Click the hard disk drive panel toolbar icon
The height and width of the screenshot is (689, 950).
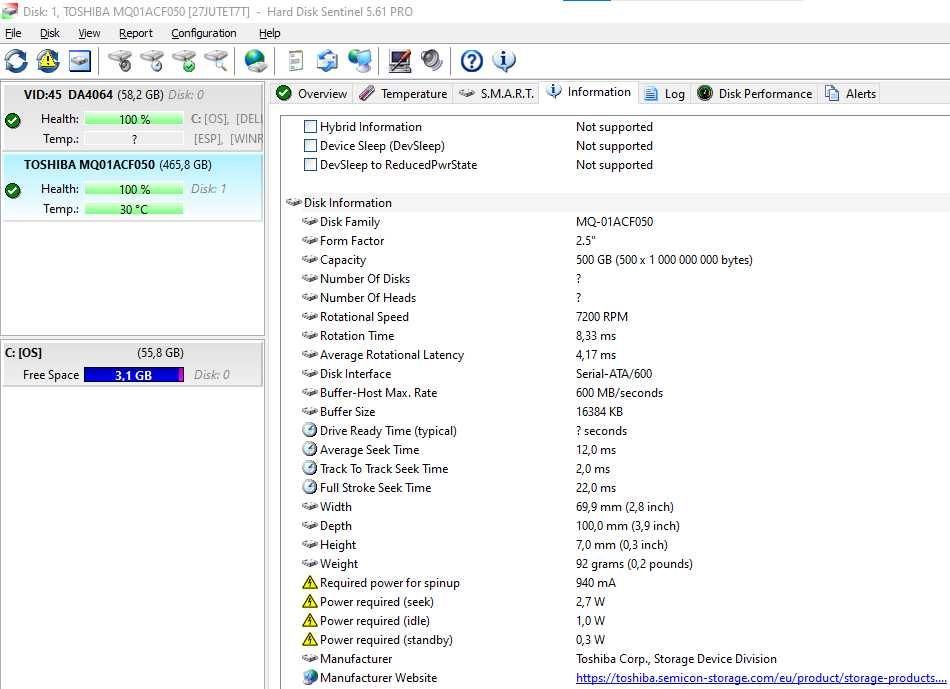[80, 61]
